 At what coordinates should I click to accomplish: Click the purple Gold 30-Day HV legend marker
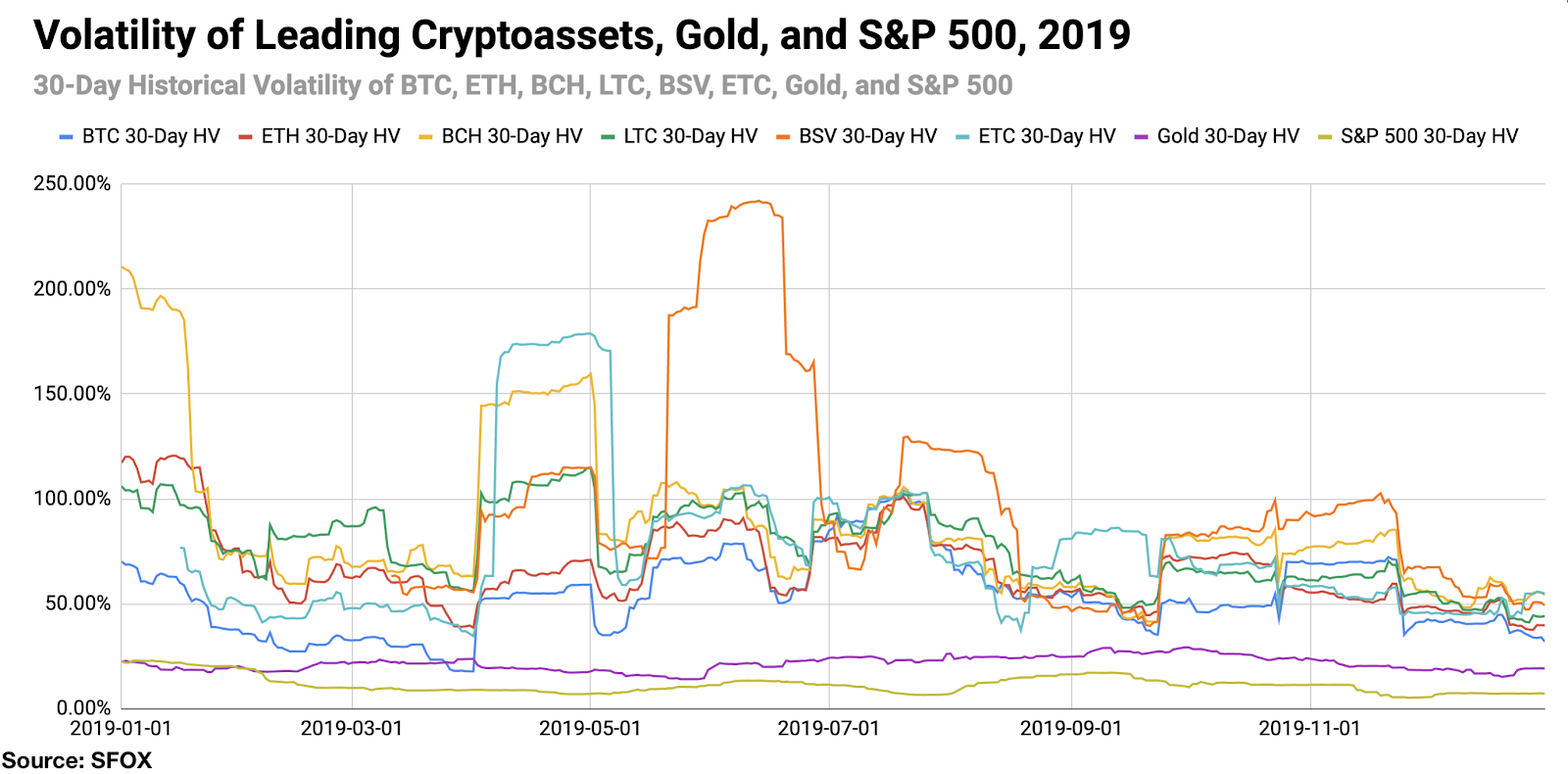1141,137
